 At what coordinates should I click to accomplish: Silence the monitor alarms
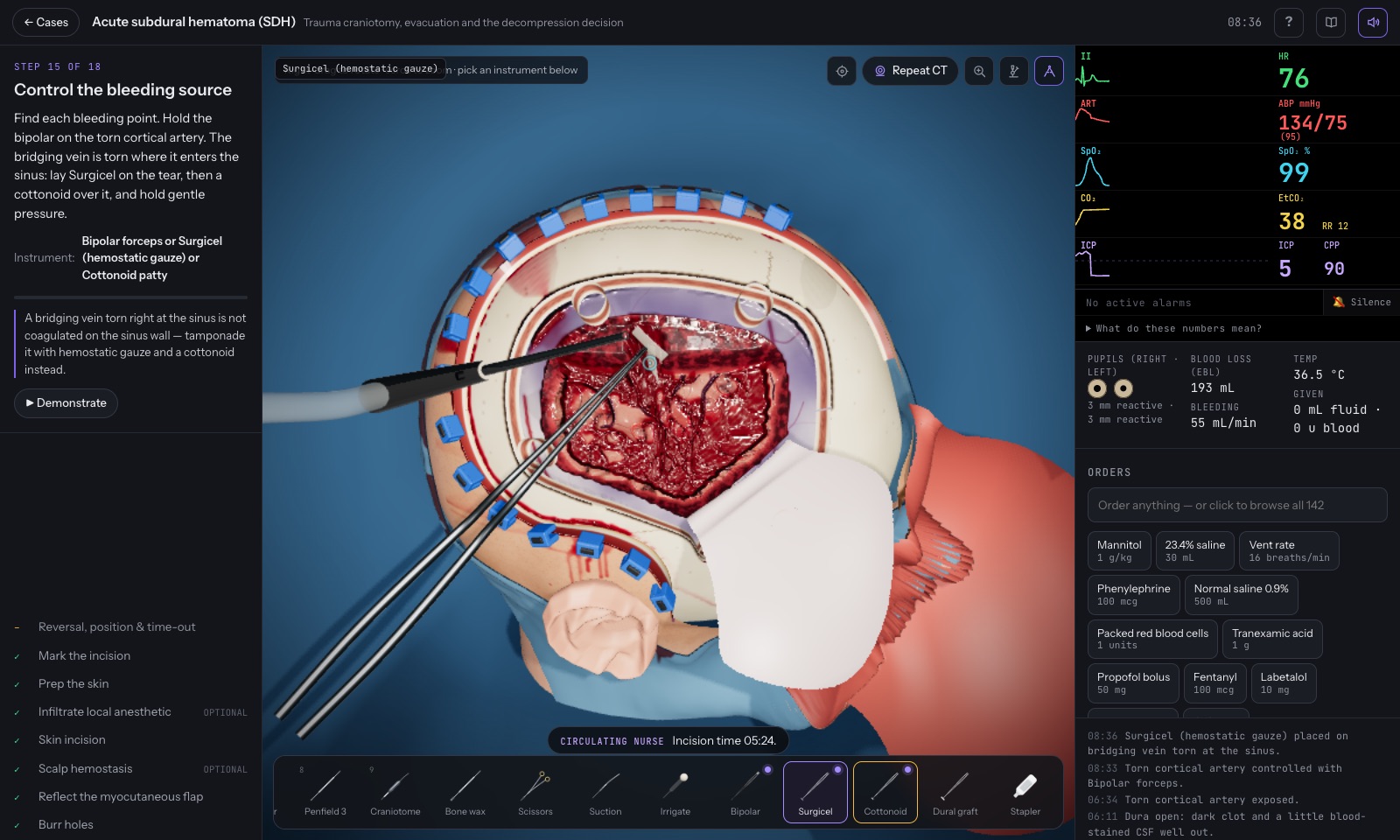1361,302
